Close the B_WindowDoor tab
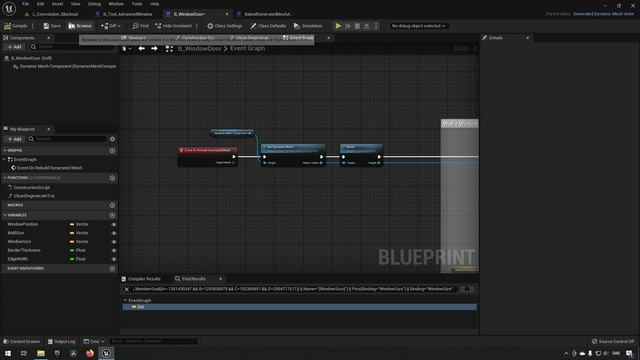 coord(227,14)
